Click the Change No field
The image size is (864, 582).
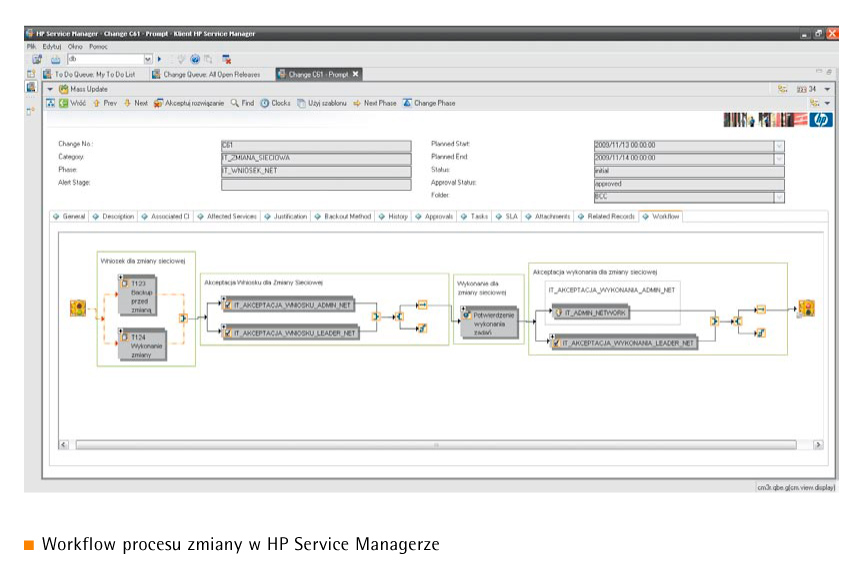coord(316,146)
